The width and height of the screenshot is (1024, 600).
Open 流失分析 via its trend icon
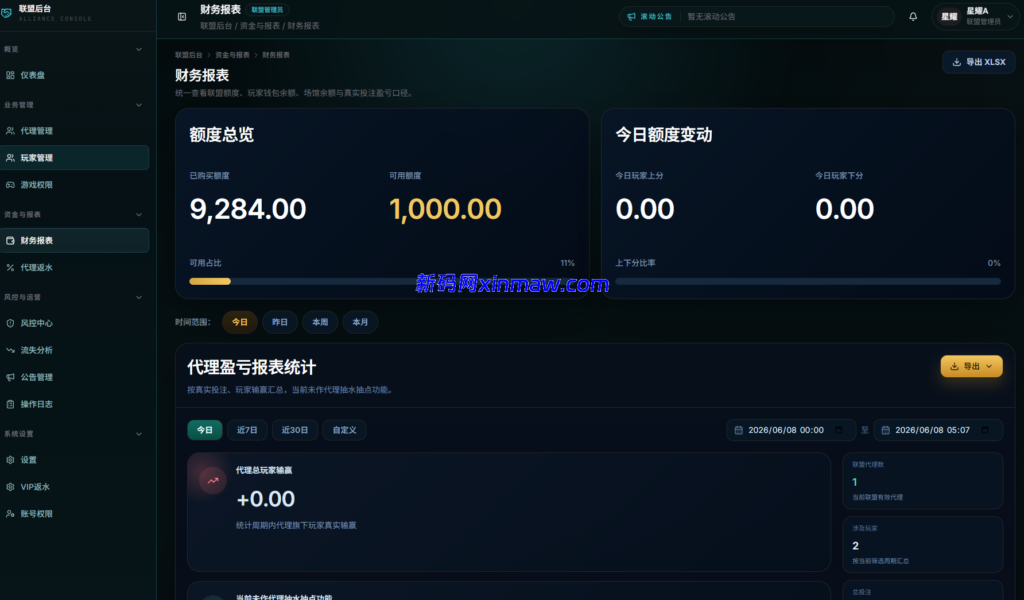tap(10, 350)
